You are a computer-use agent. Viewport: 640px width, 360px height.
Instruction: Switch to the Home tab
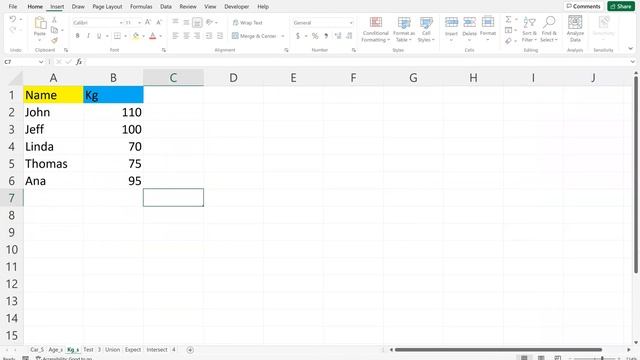click(x=35, y=7)
